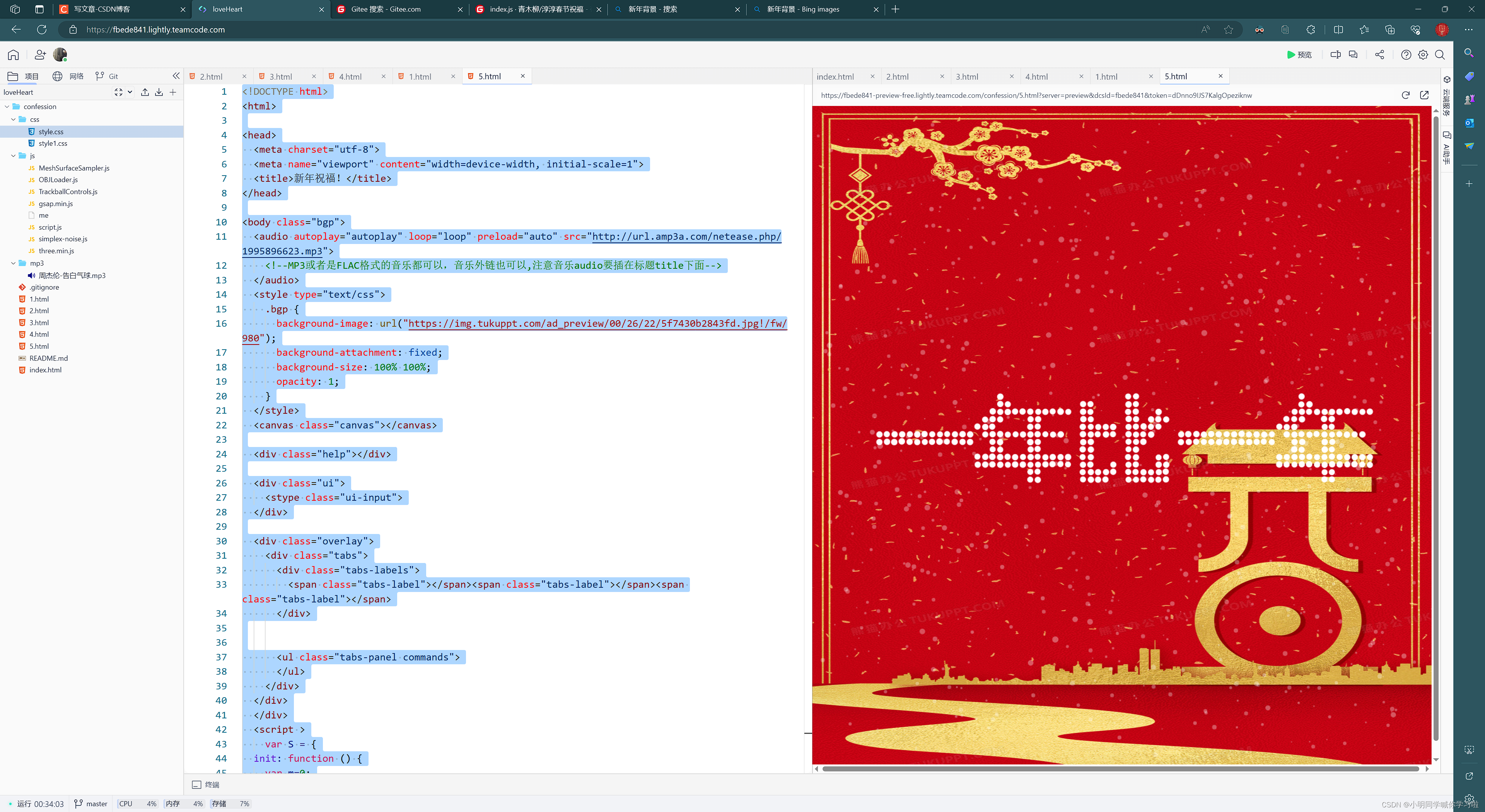Click Edge sidebar Outlook icon
Screen dimensions: 1485x812
tap(1469, 123)
